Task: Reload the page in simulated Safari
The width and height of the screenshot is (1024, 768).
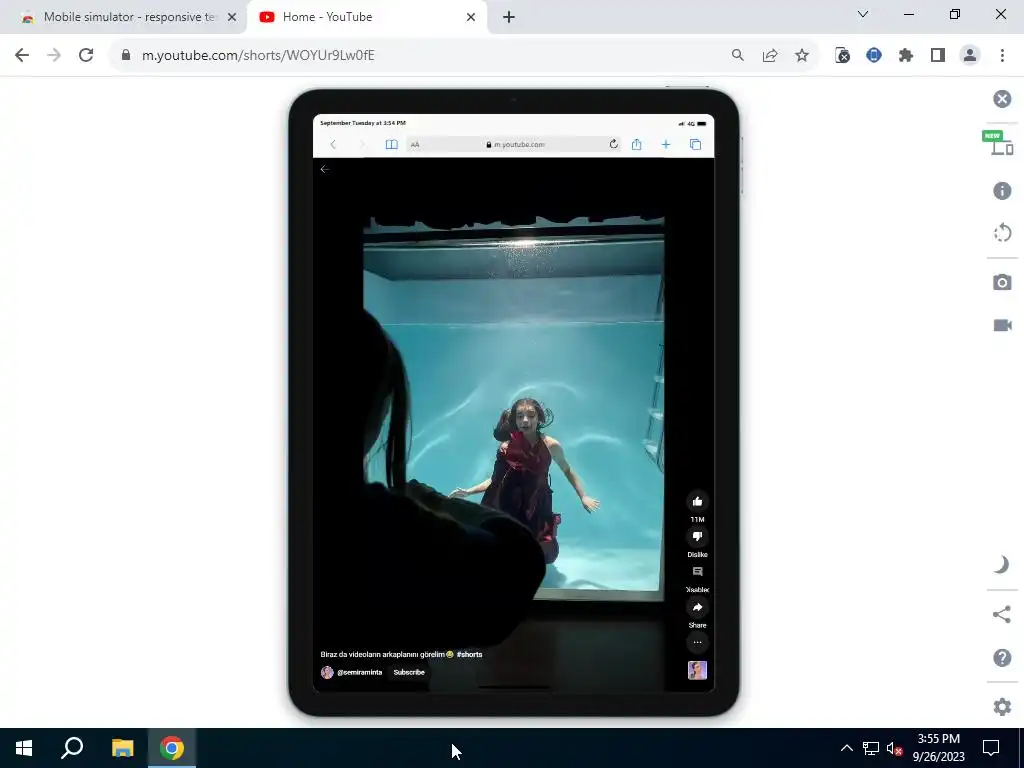Action: coord(613,144)
